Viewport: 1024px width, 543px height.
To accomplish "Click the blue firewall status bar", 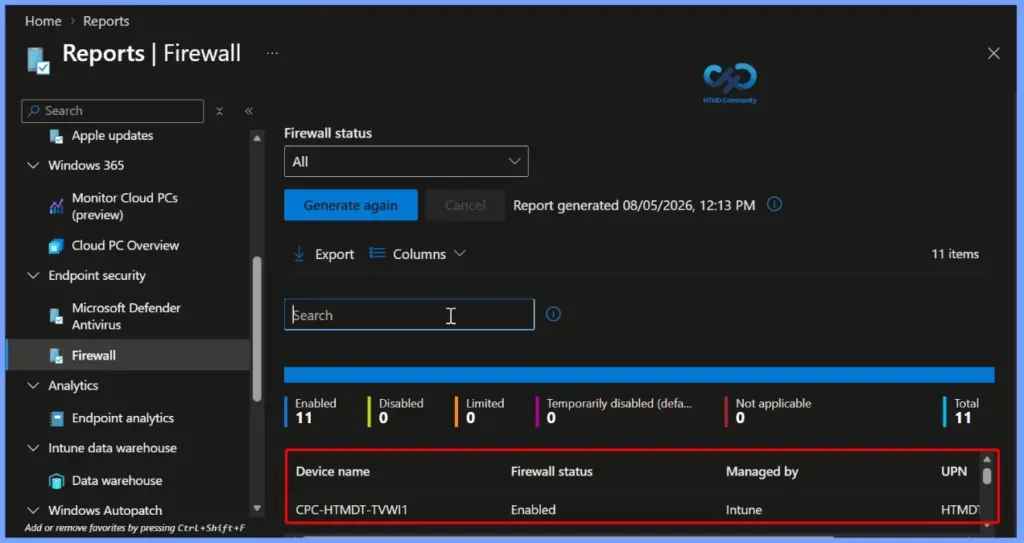I will click(x=639, y=374).
